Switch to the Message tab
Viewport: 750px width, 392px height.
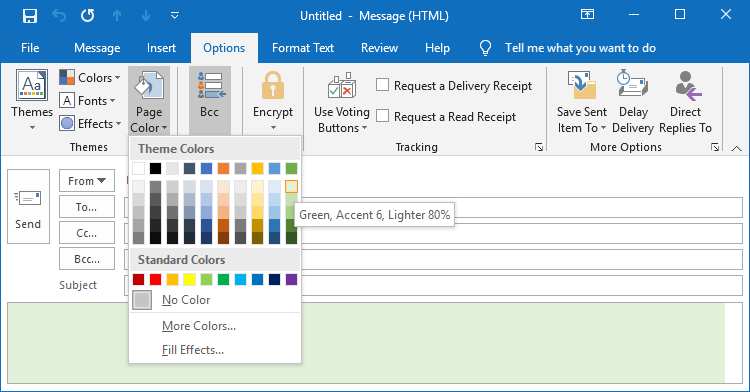pos(97,48)
